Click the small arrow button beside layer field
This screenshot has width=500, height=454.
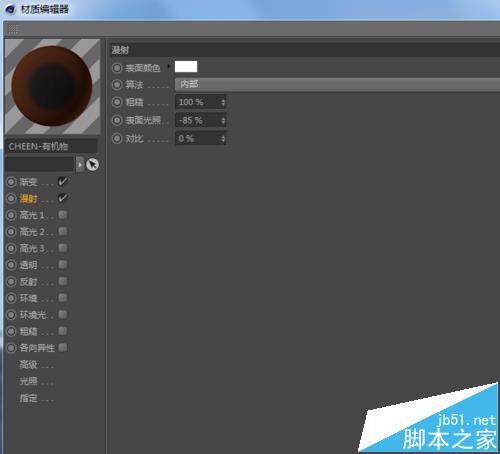click(80, 165)
